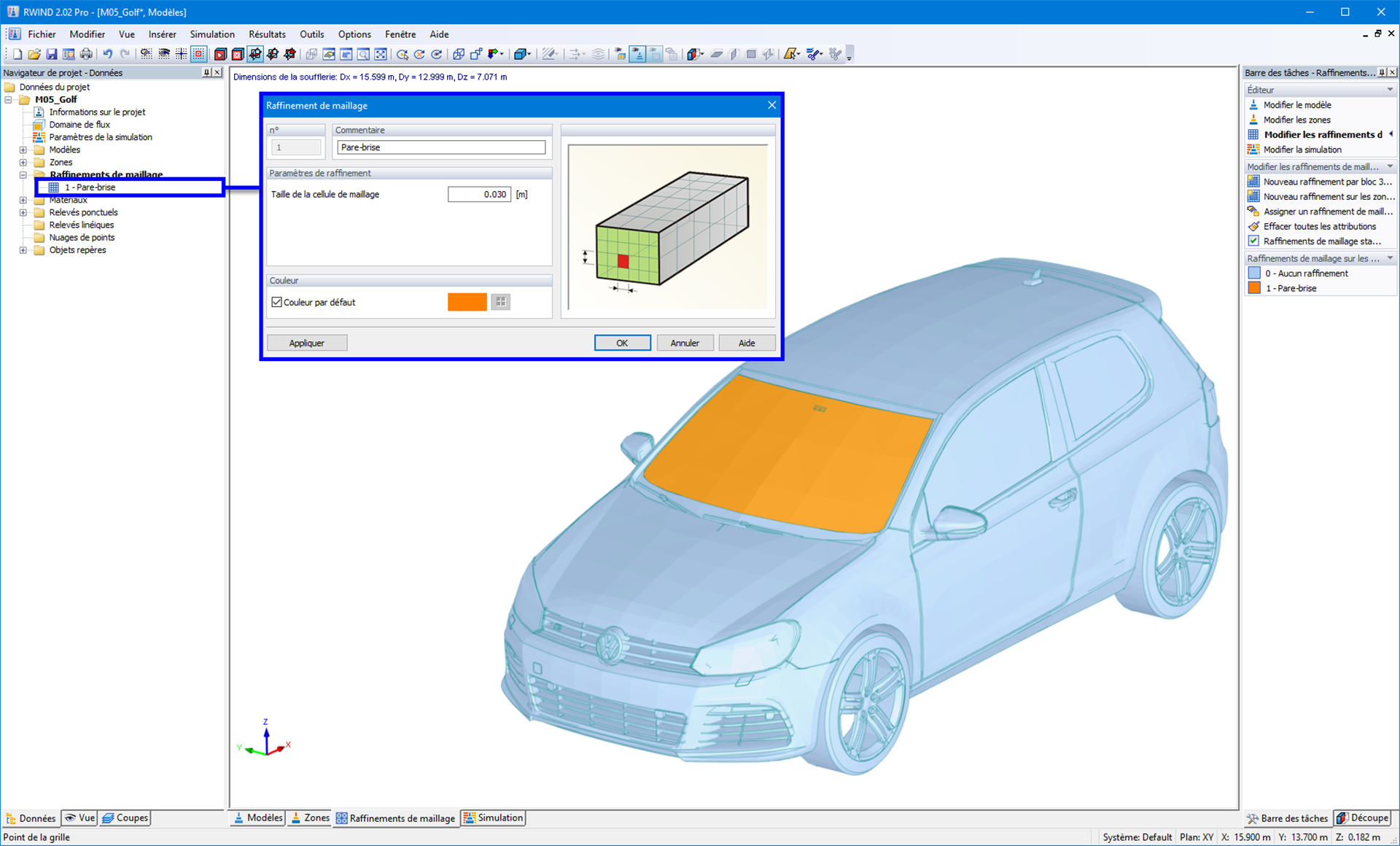Toggle the Couleur par défaut checkbox
Image resolution: width=1400 pixels, height=846 pixels.
(277, 302)
